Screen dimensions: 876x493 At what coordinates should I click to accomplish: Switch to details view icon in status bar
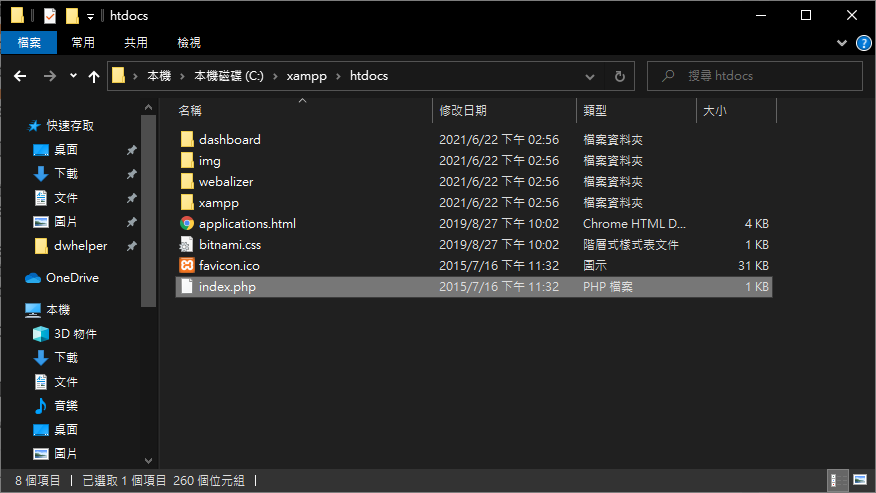[836, 480]
